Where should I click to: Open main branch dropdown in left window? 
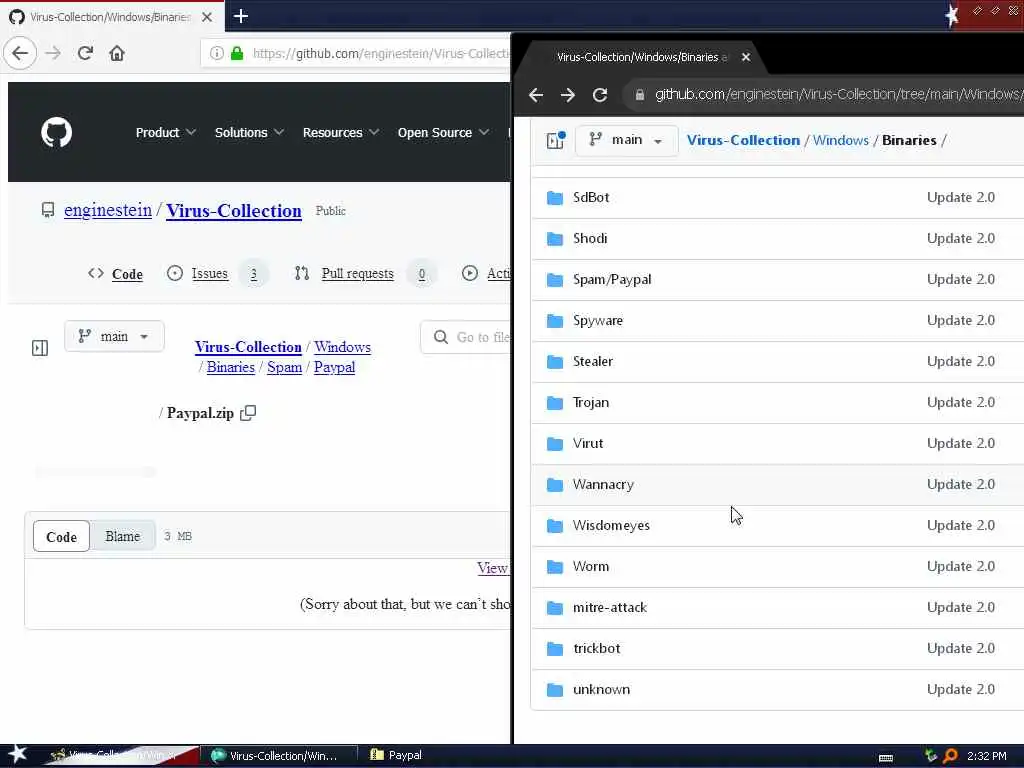click(114, 337)
